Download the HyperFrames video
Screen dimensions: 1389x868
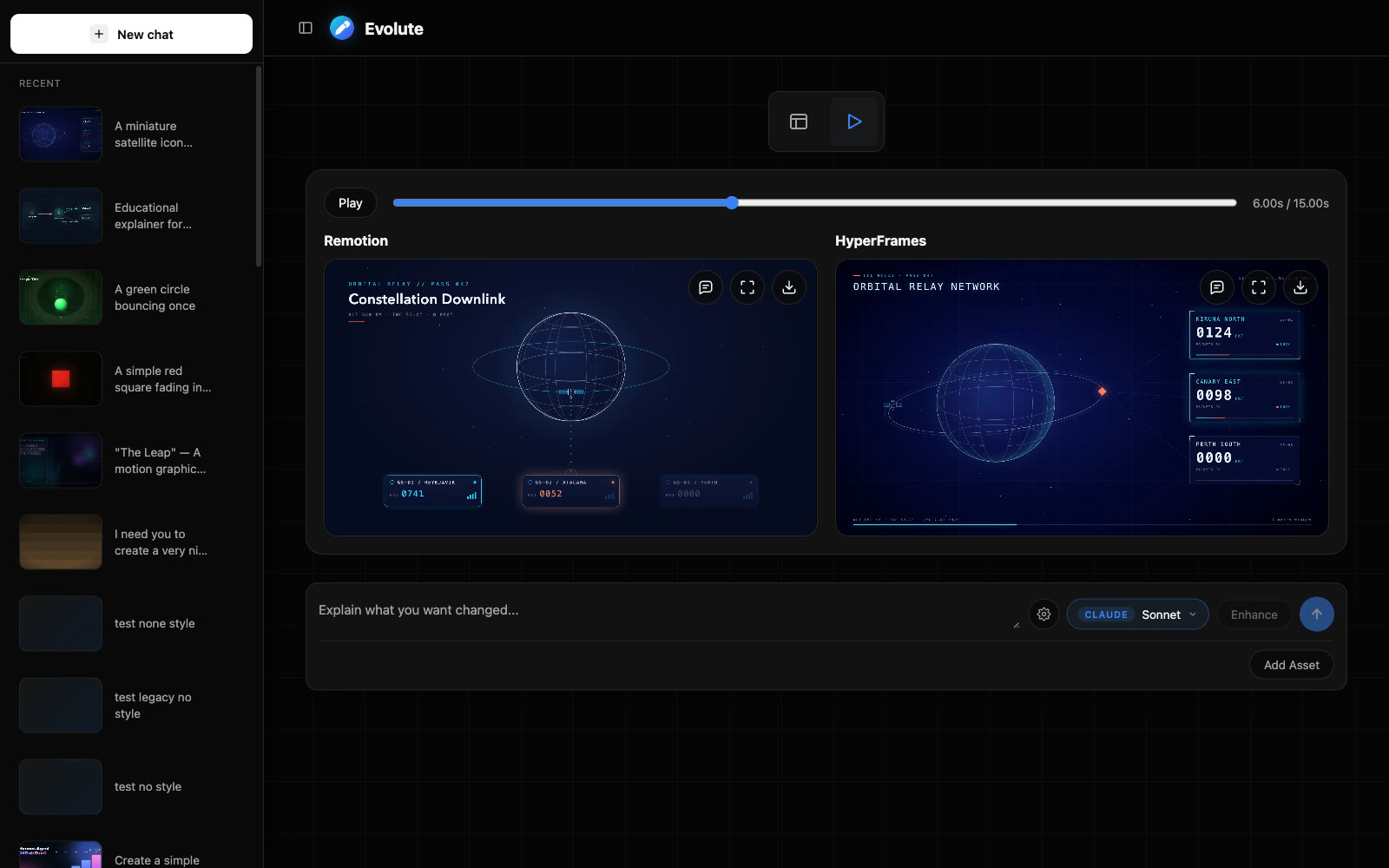click(1300, 287)
